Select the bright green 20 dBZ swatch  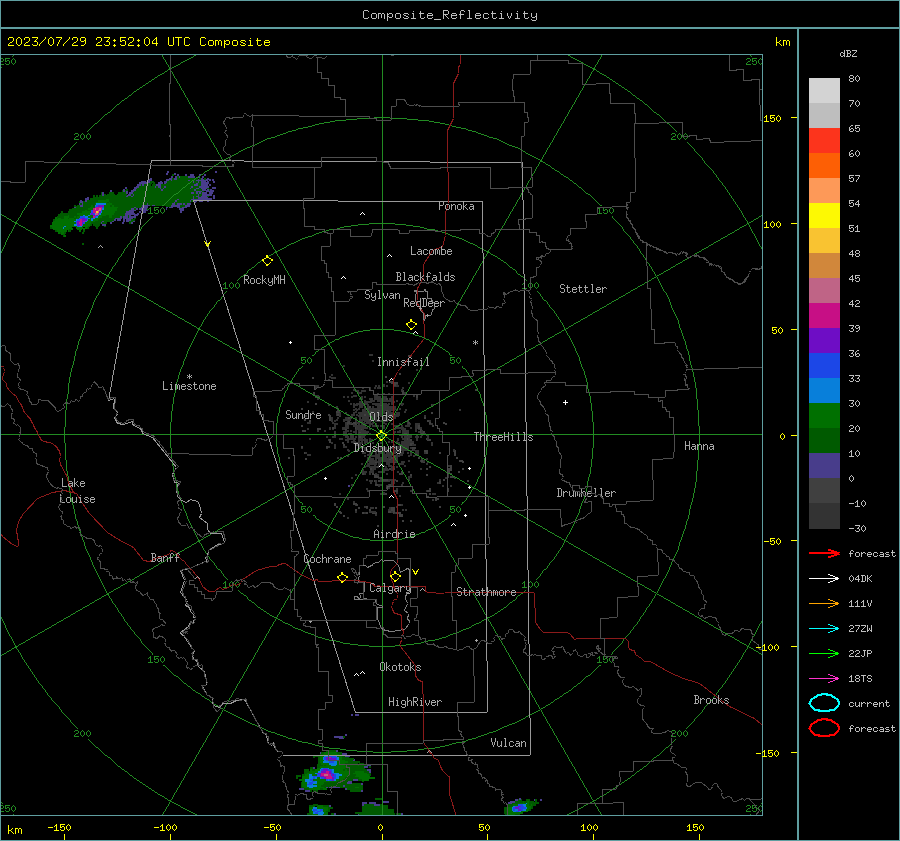(824, 416)
